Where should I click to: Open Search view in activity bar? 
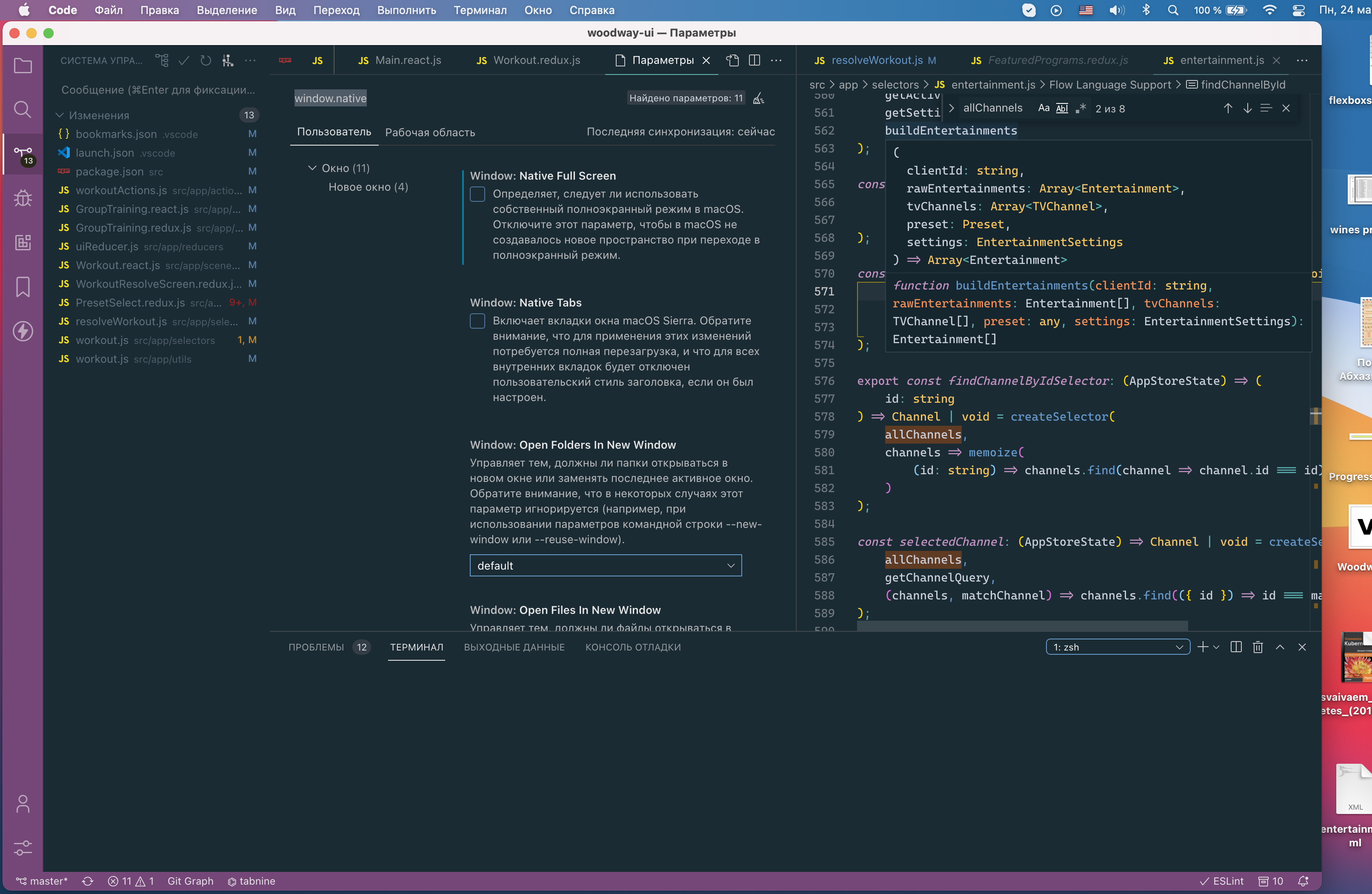click(x=23, y=109)
